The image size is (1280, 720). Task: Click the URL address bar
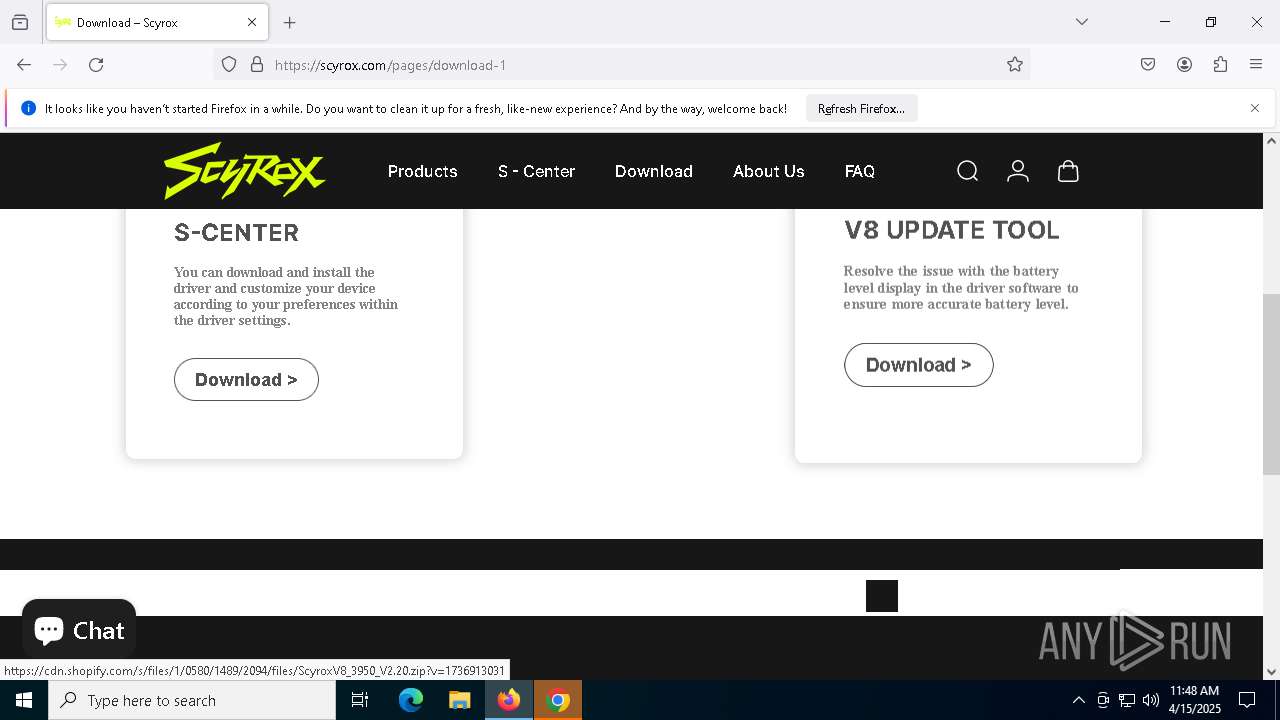click(x=620, y=65)
